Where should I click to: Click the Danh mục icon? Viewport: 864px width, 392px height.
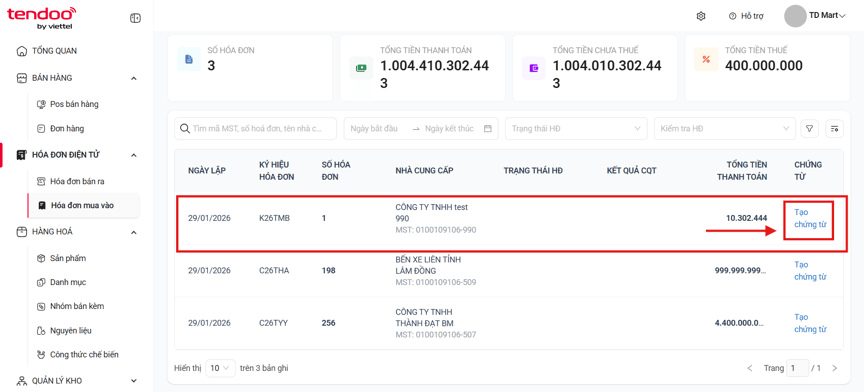click(40, 282)
